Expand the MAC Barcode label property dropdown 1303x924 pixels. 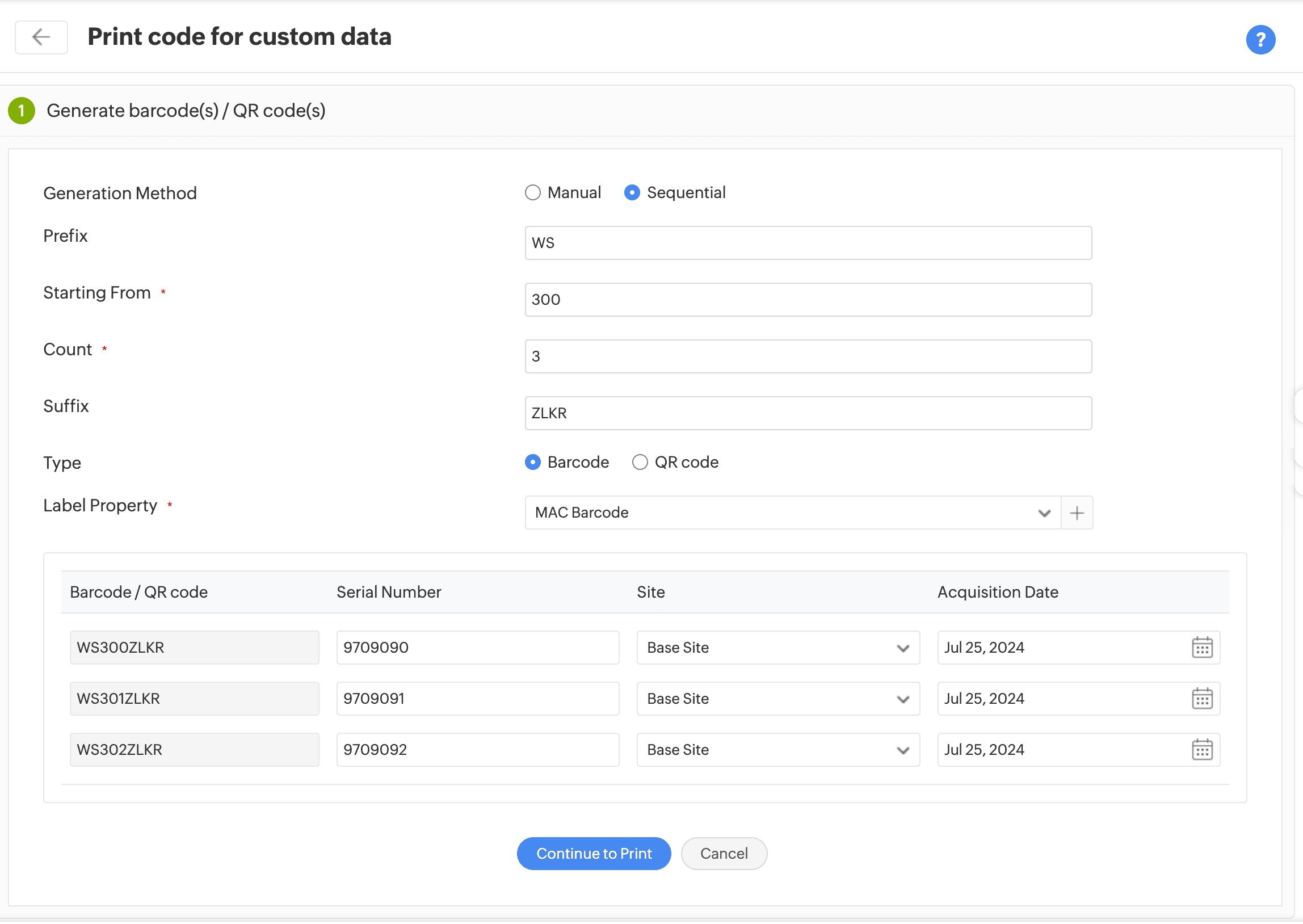(x=792, y=513)
